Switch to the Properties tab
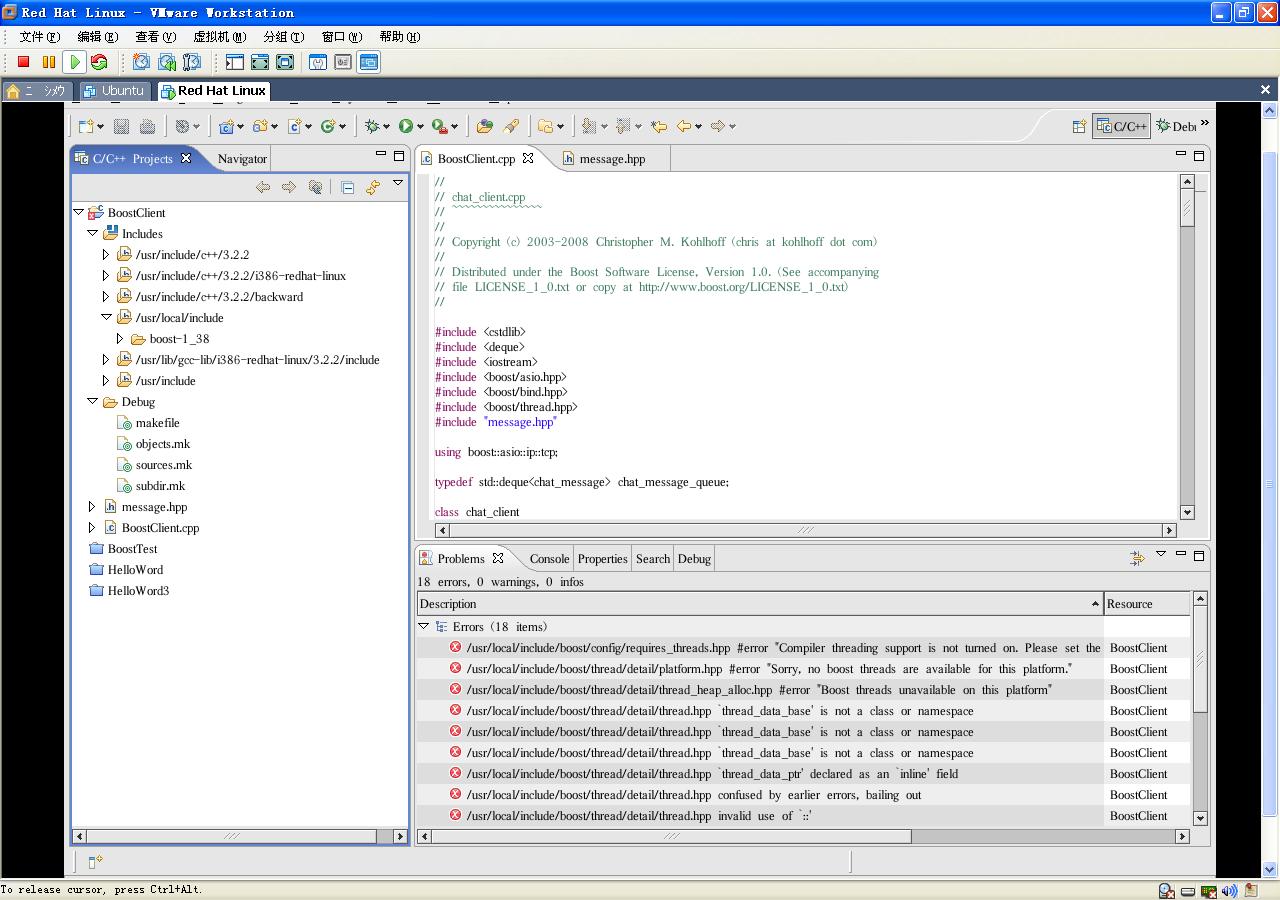The image size is (1280, 900). [x=603, y=558]
